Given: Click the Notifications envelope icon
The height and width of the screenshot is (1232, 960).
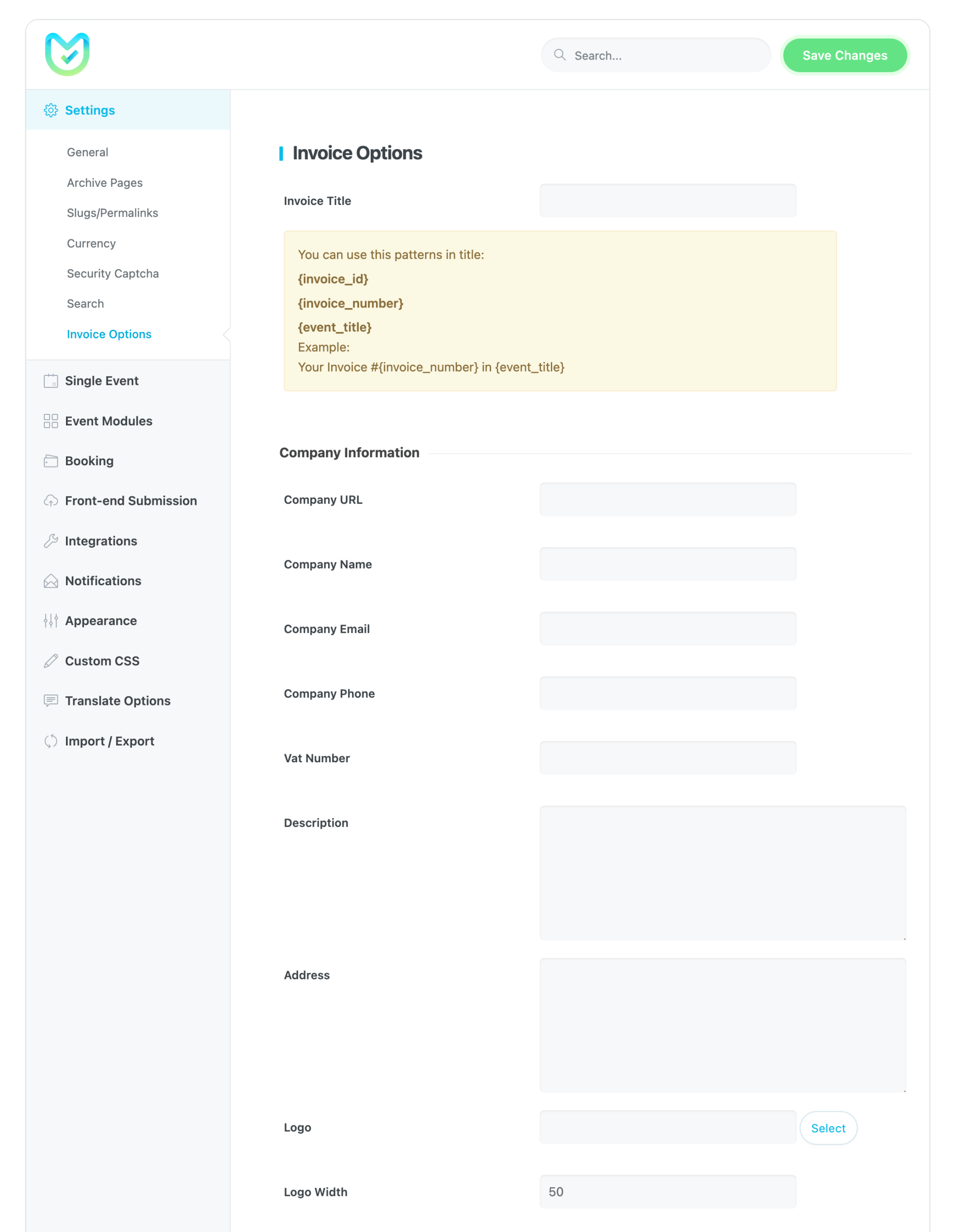Looking at the screenshot, I should 51,581.
